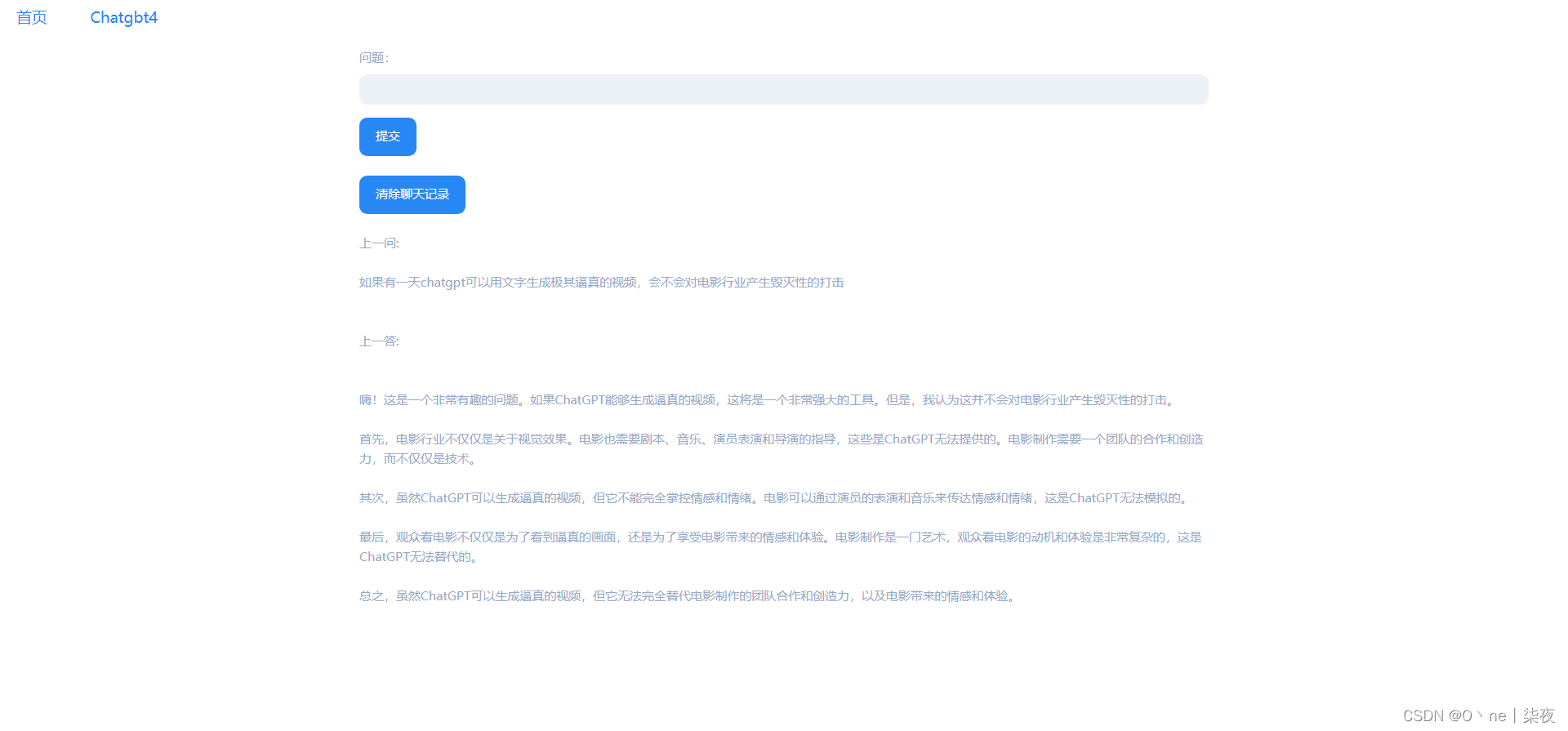The height and width of the screenshot is (731, 1568).
Task: Open the Chatgbt4 navigation link
Action: click(x=123, y=17)
